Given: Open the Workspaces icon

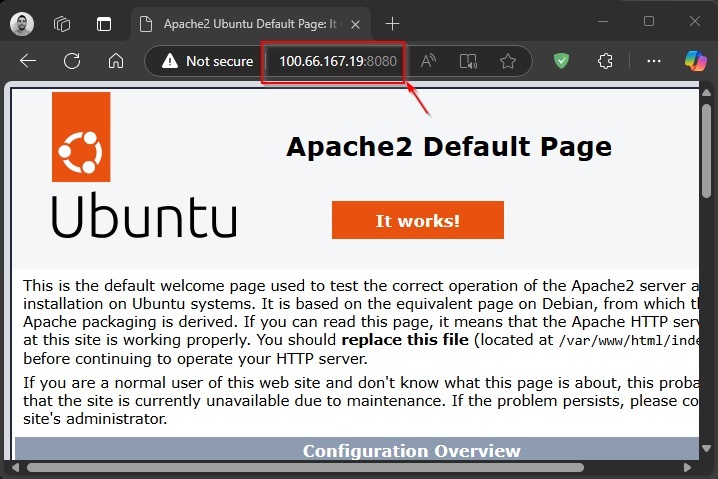Looking at the screenshot, I should (62, 24).
